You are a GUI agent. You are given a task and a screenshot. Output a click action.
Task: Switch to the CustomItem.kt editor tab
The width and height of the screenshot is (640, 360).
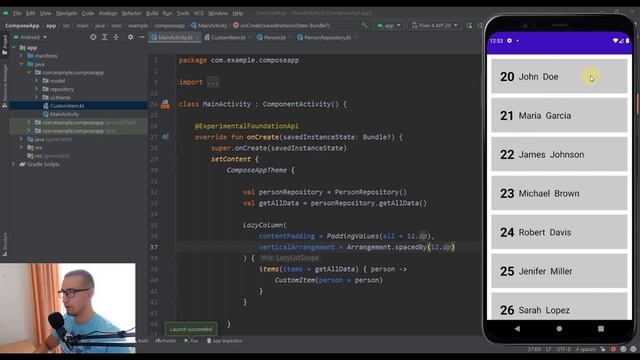(228, 37)
